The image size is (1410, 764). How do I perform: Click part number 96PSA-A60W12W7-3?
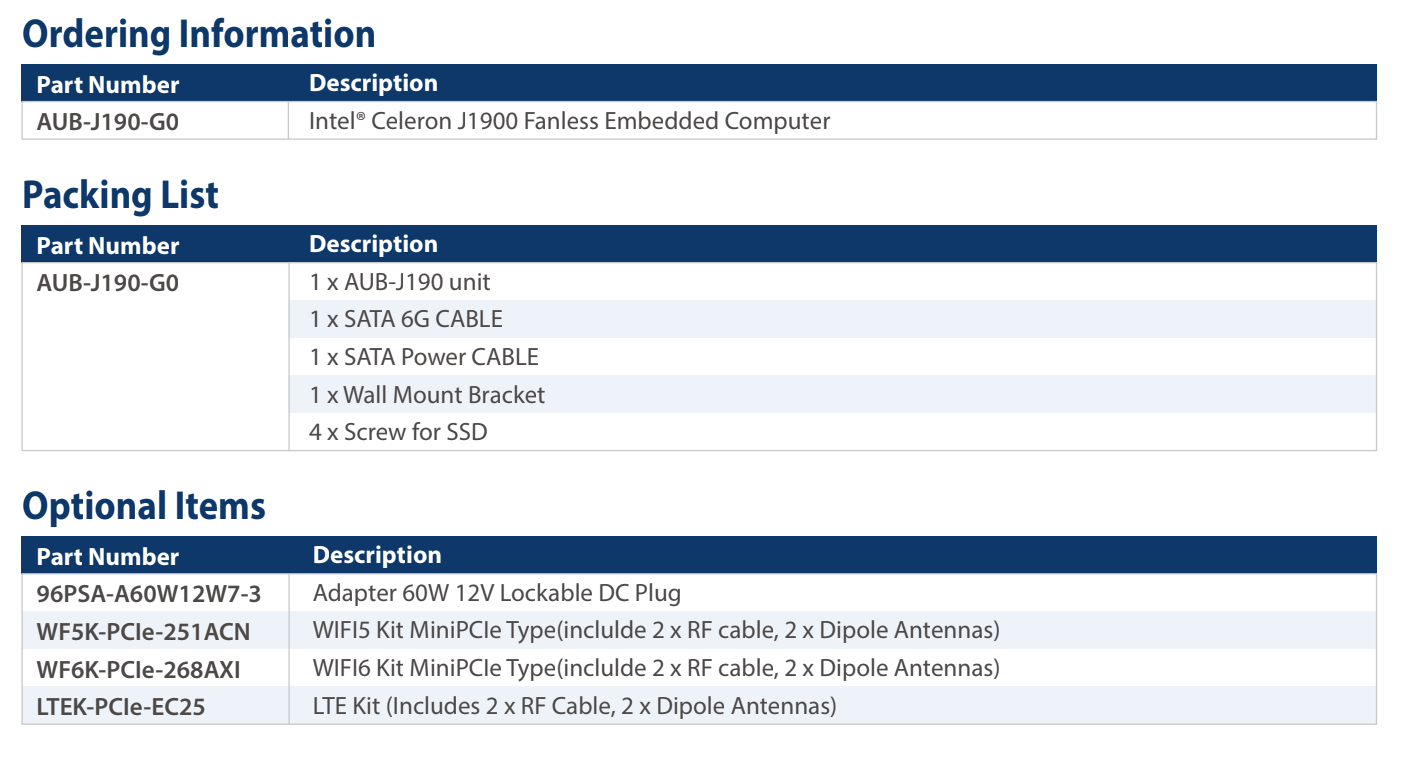pyautogui.click(x=149, y=594)
